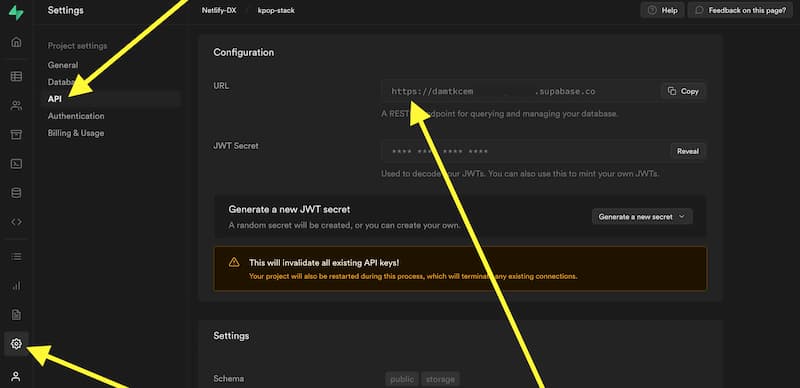Select the API settings item
This screenshot has height=388, width=800.
(x=111, y=99)
